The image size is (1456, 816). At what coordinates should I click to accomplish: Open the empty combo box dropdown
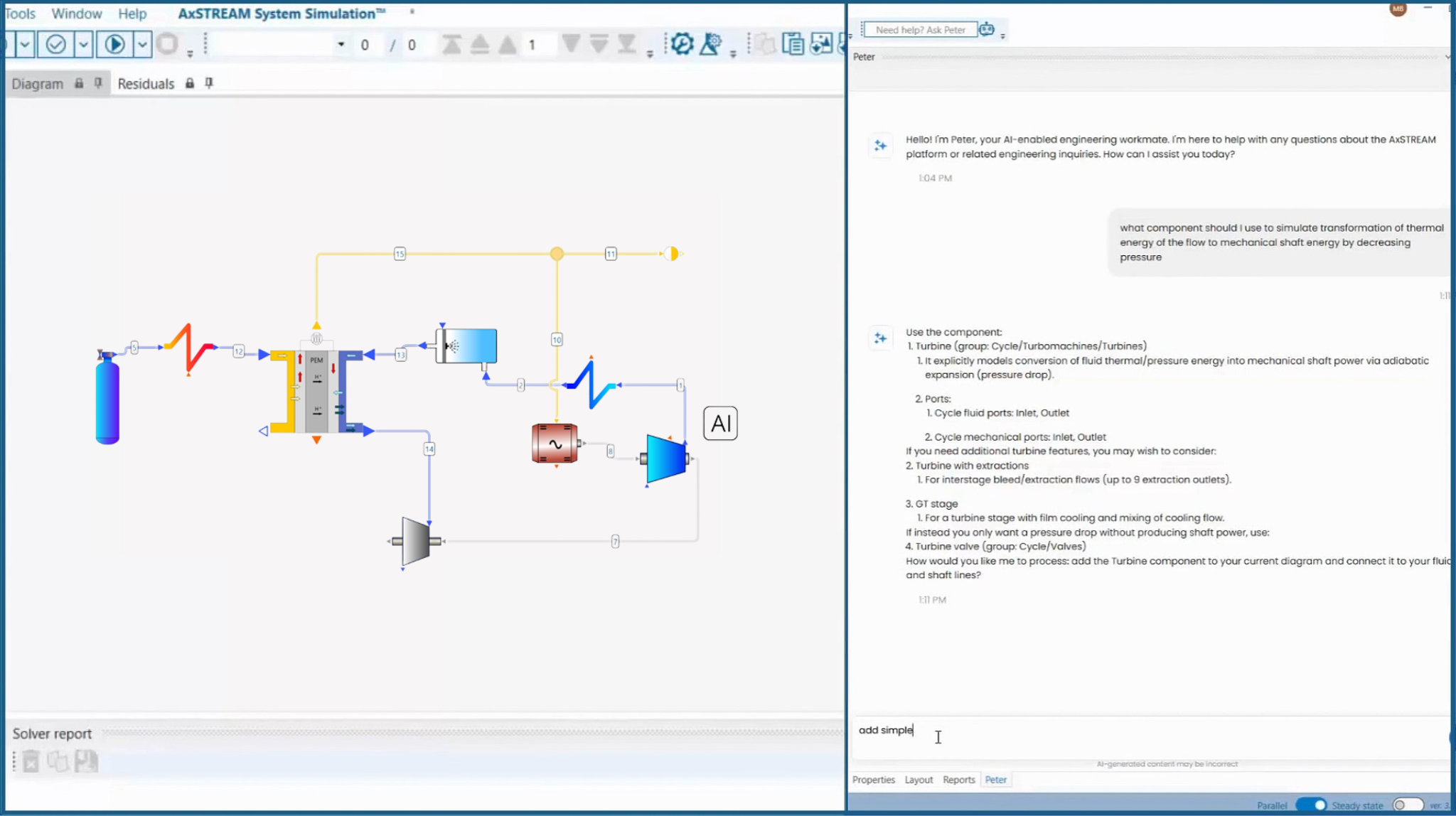(x=341, y=44)
